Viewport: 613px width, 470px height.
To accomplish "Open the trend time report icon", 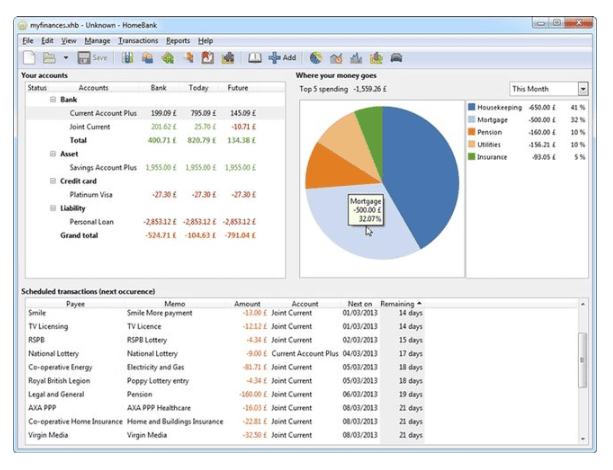I will [x=336, y=58].
